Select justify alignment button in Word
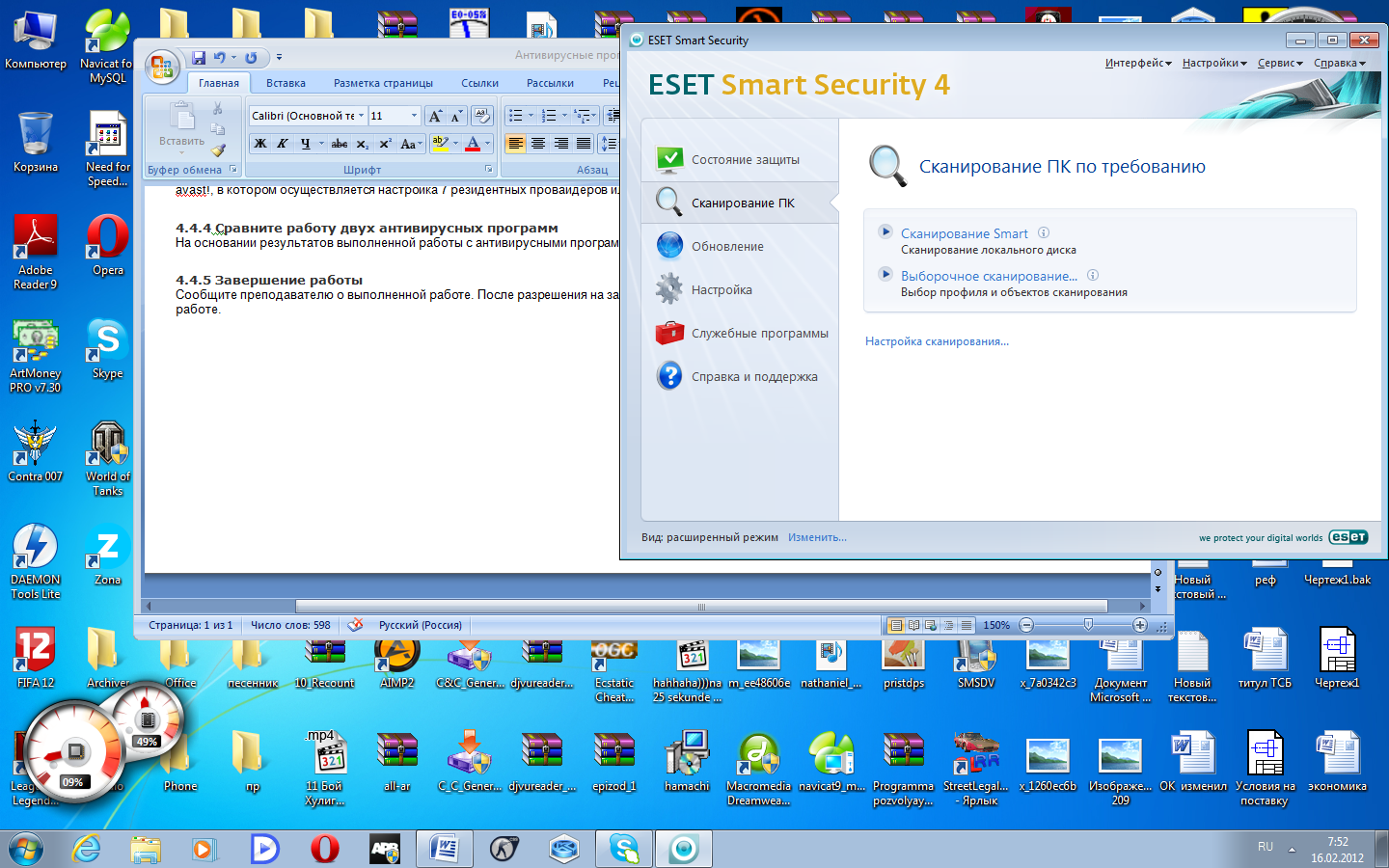 pos(584,144)
